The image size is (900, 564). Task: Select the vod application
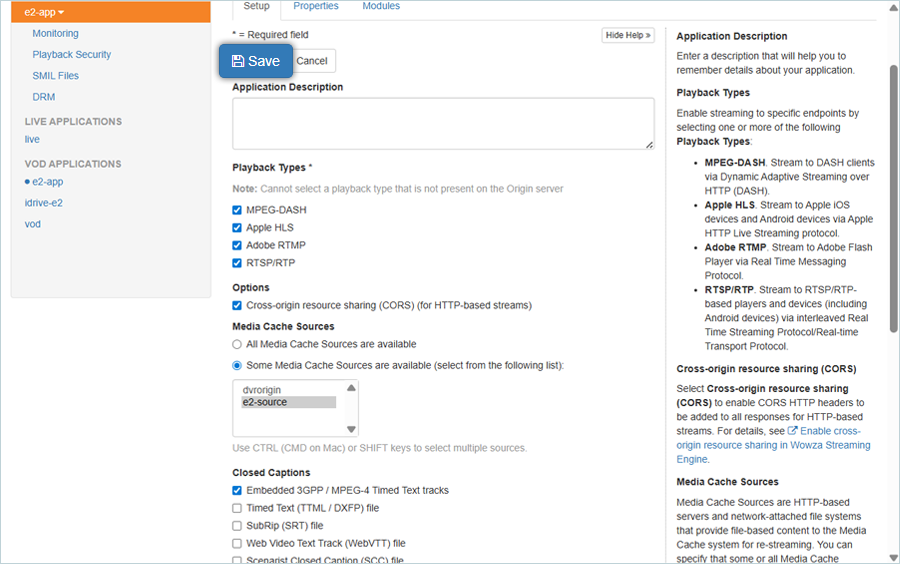coord(33,224)
